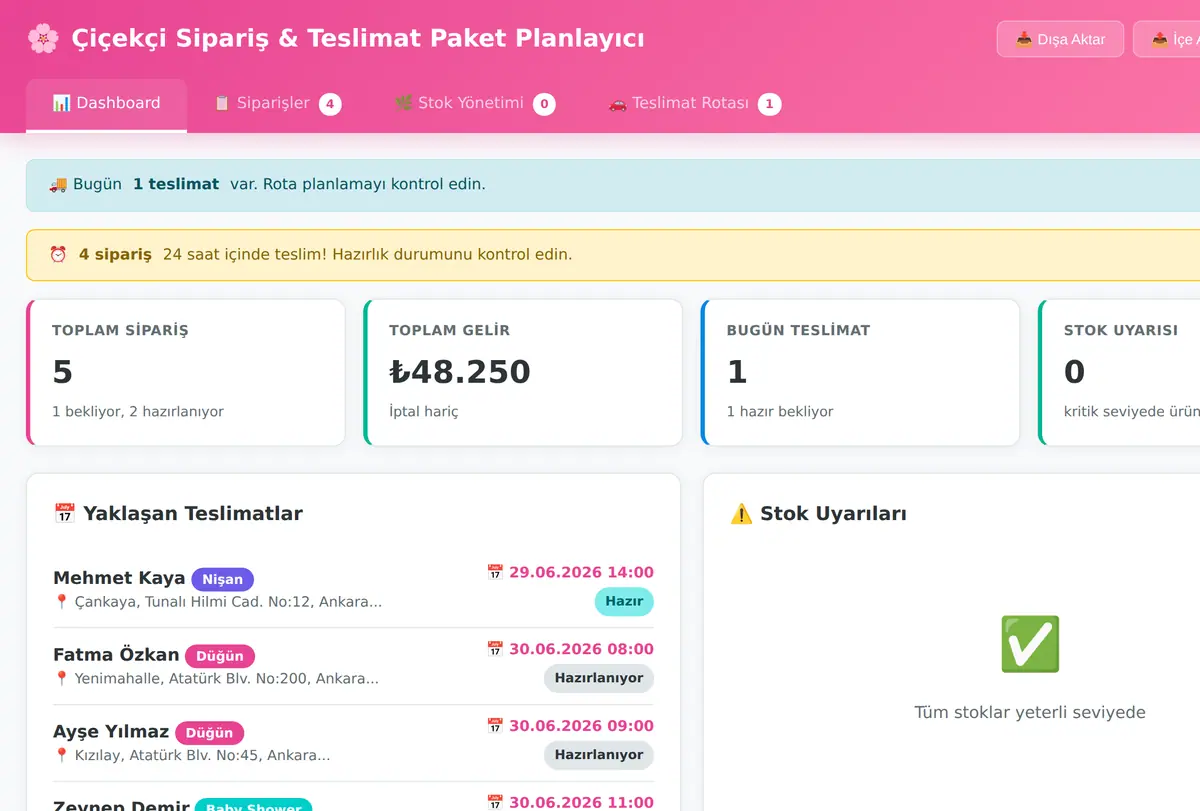Click the Düğün tag on Fatma Özkan
This screenshot has height=811, width=1200.
pyautogui.click(x=220, y=656)
